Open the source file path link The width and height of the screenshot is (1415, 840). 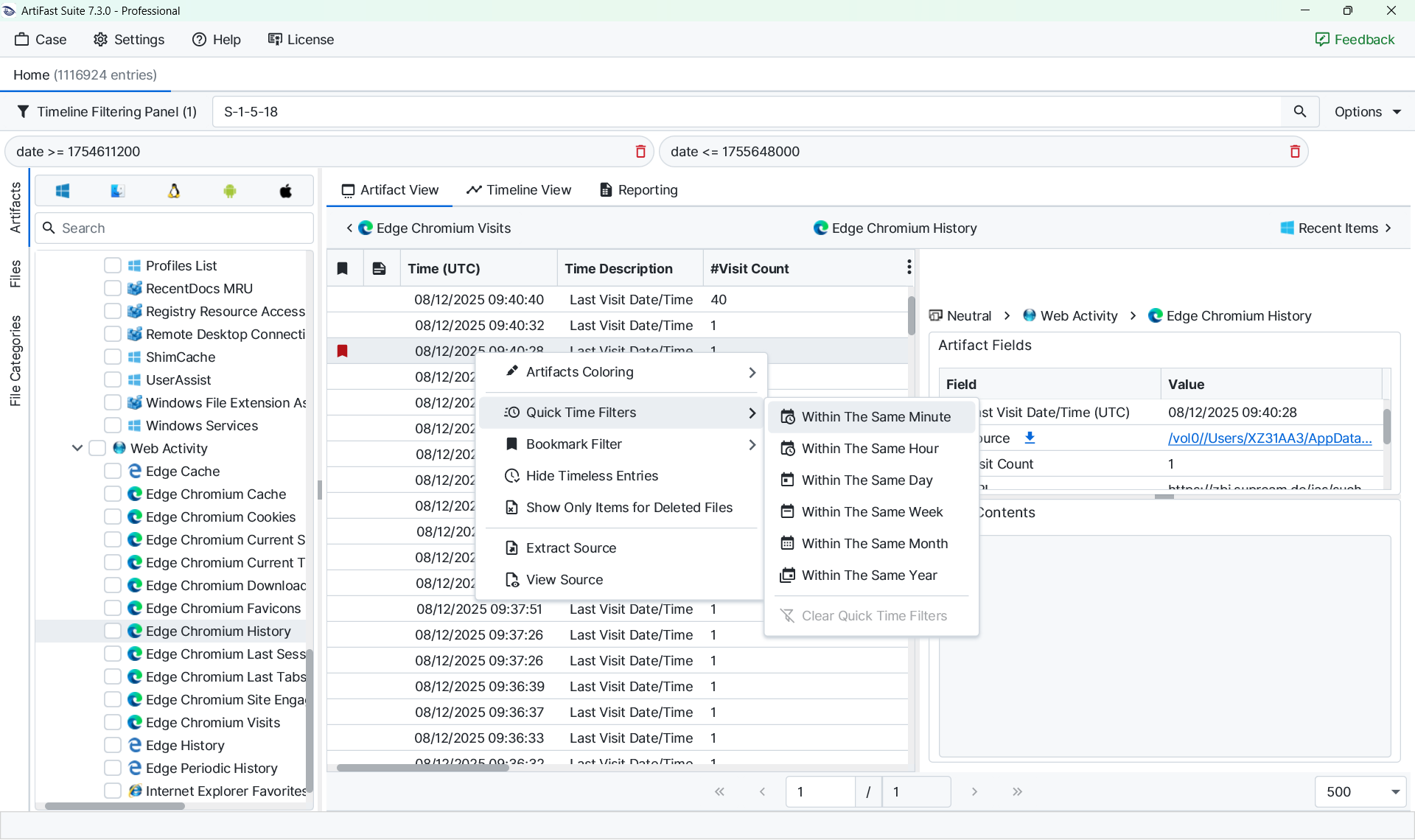[x=1269, y=438]
